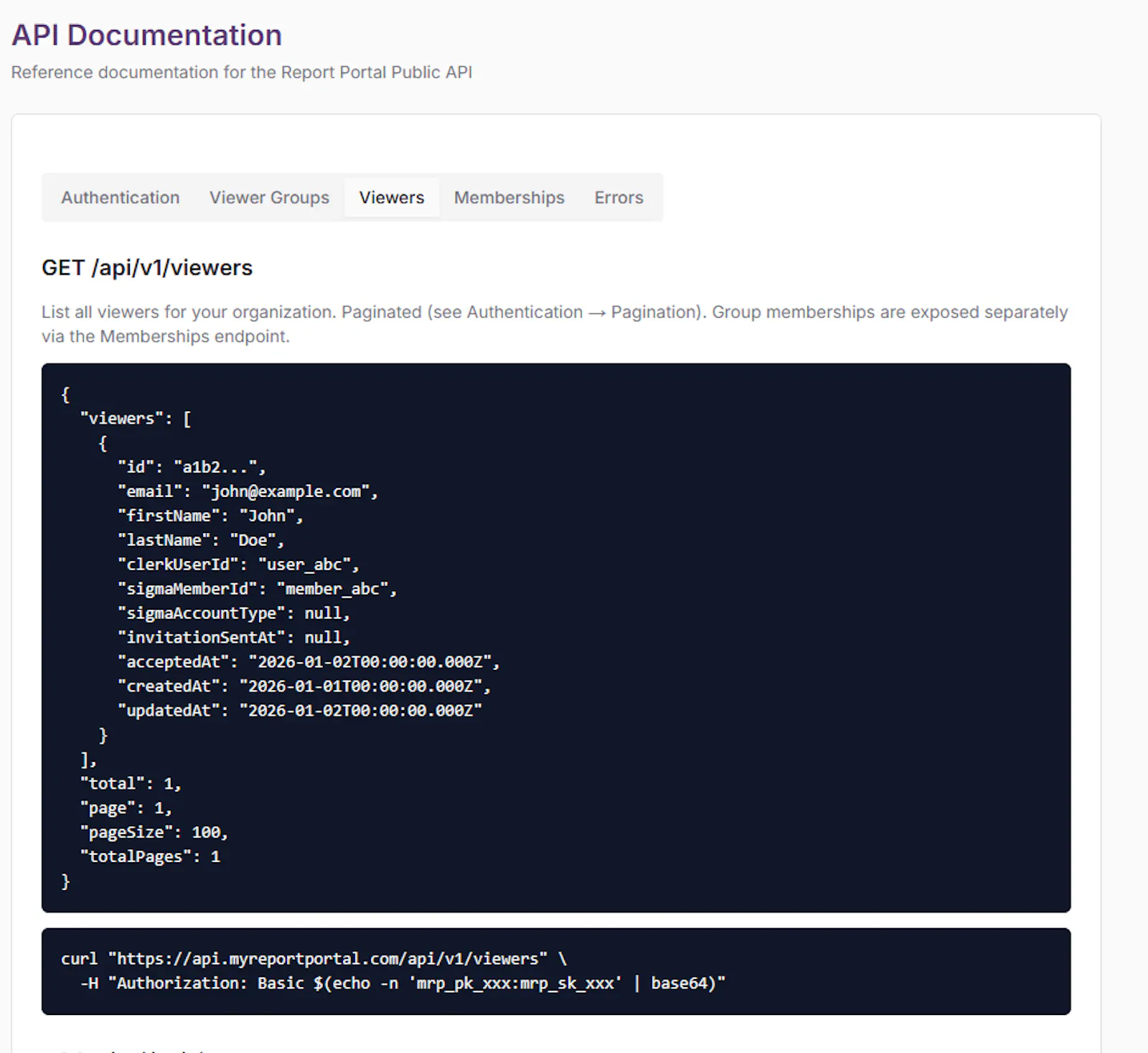Click the "totalPages": 1 line
The width and height of the screenshot is (1148, 1053).
(150, 857)
